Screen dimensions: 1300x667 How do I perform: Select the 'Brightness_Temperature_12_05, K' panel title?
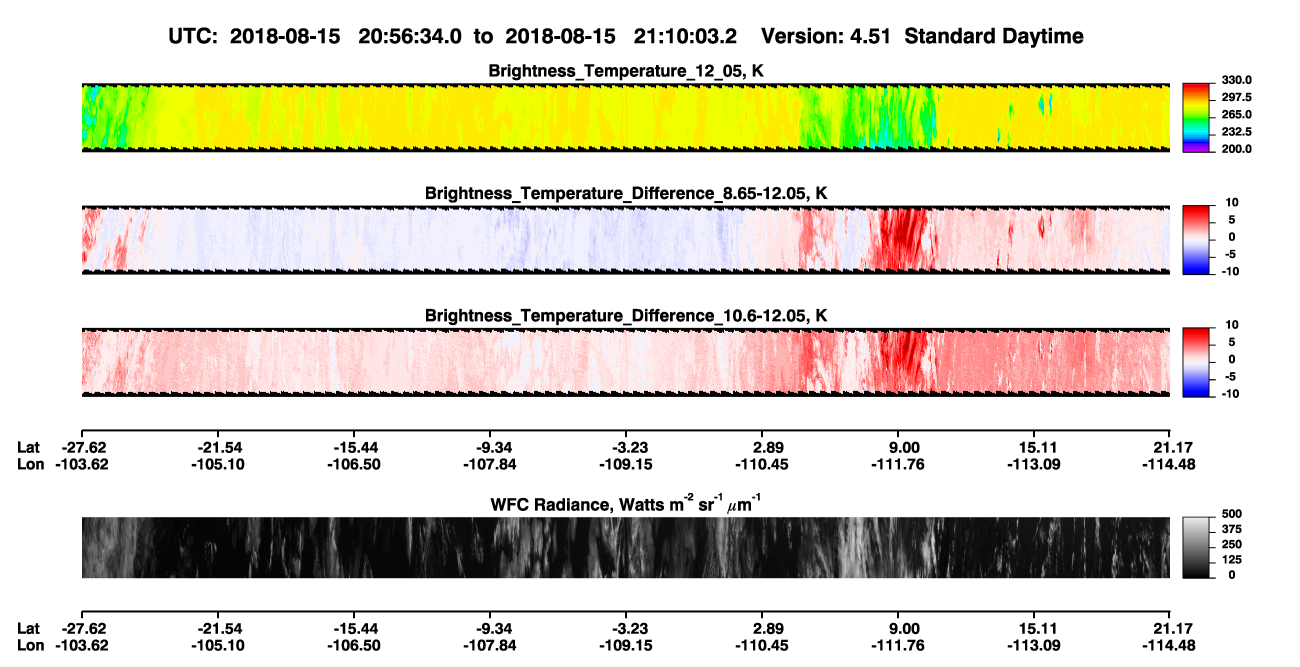626,71
